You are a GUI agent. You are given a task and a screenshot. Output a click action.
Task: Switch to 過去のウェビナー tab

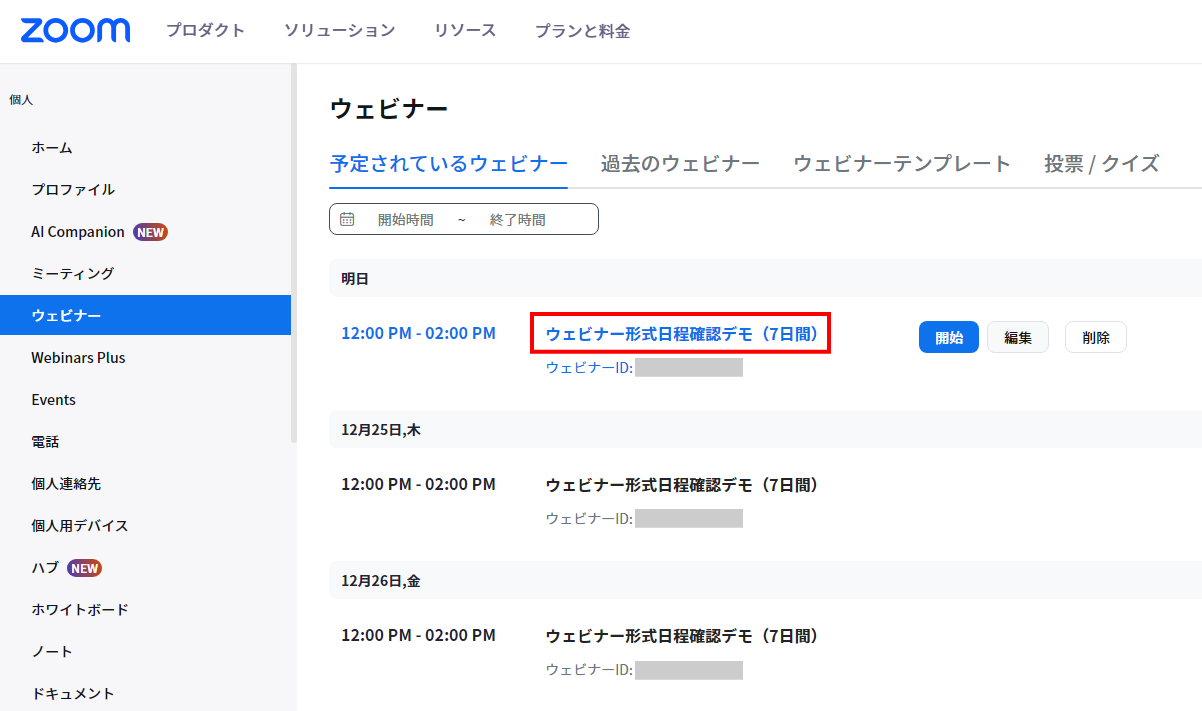coord(680,164)
